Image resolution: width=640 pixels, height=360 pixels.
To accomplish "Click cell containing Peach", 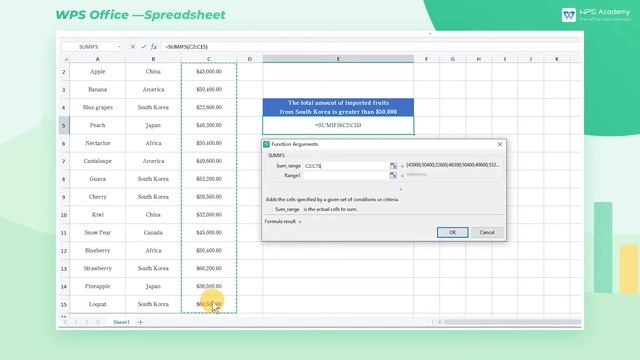I will click(x=98, y=125).
